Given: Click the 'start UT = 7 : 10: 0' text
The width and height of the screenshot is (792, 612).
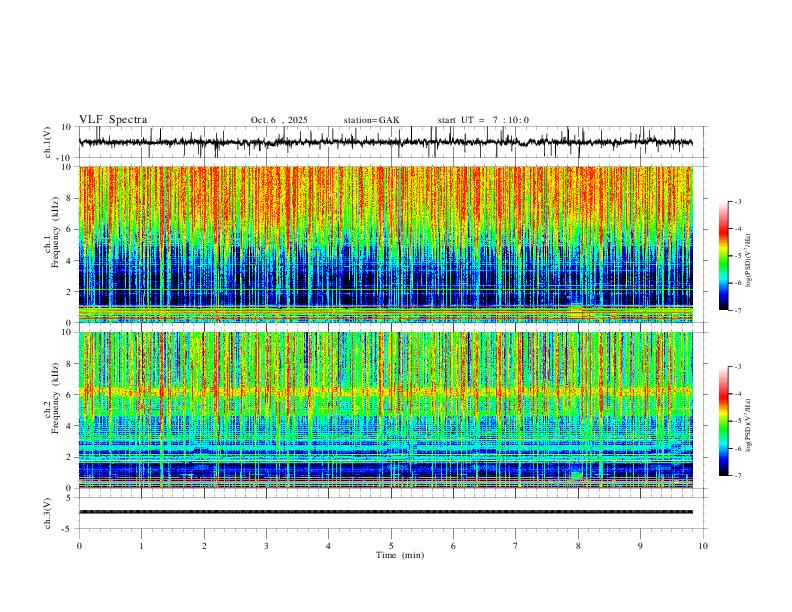Looking at the screenshot, I should [483, 120].
